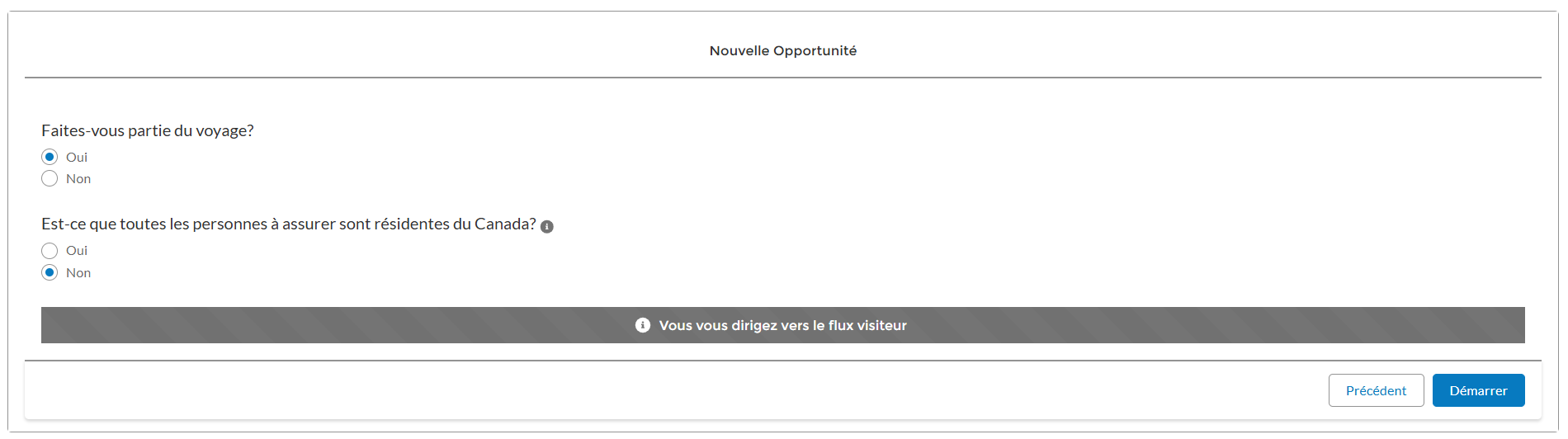The width and height of the screenshot is (1568, 439).
Task: Click the empty footer bar left of Précédent
Action: pos(660,390)
